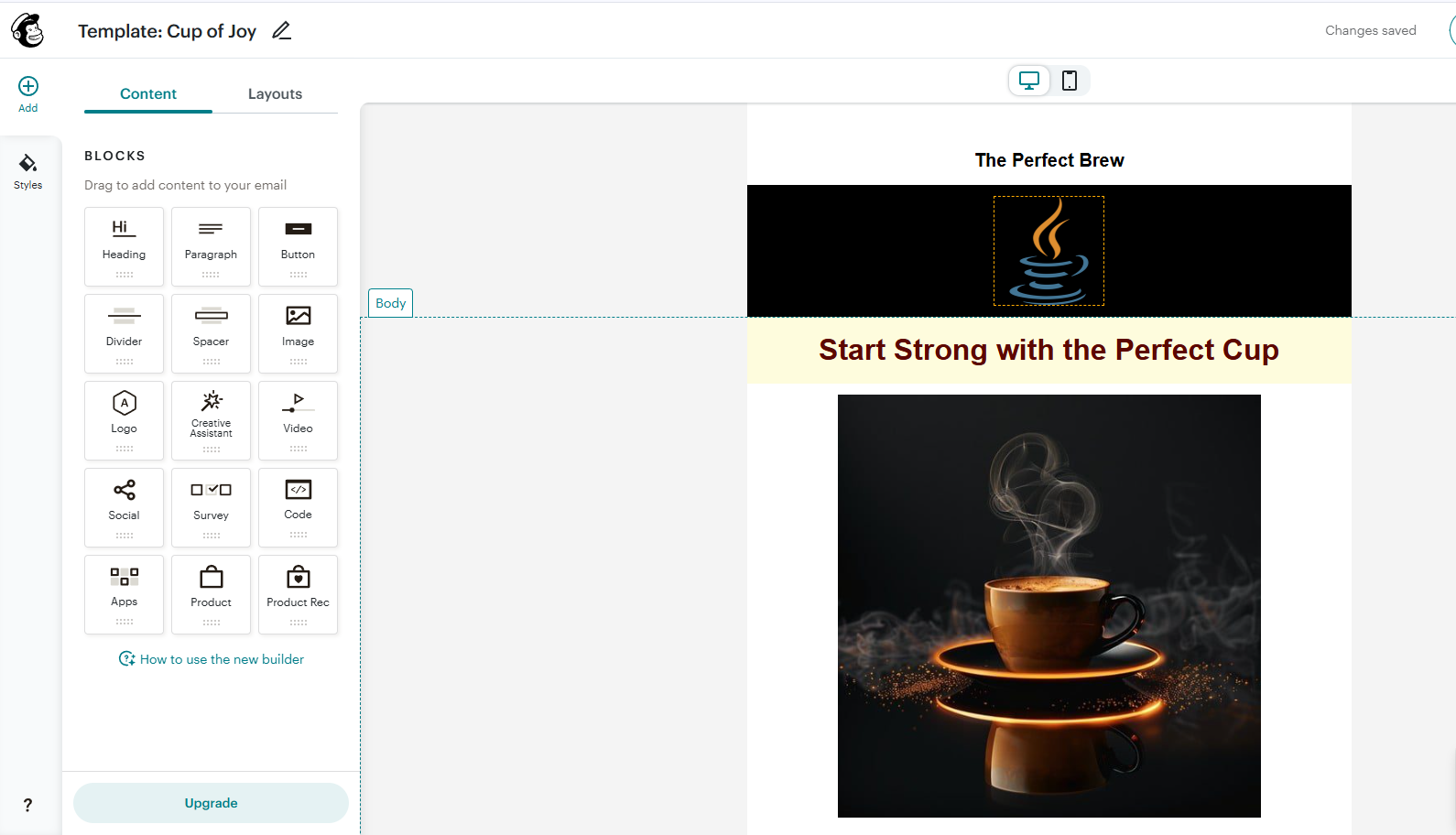
Task: Click Drag to add content hint text
Action: click(x=185, y=185)
